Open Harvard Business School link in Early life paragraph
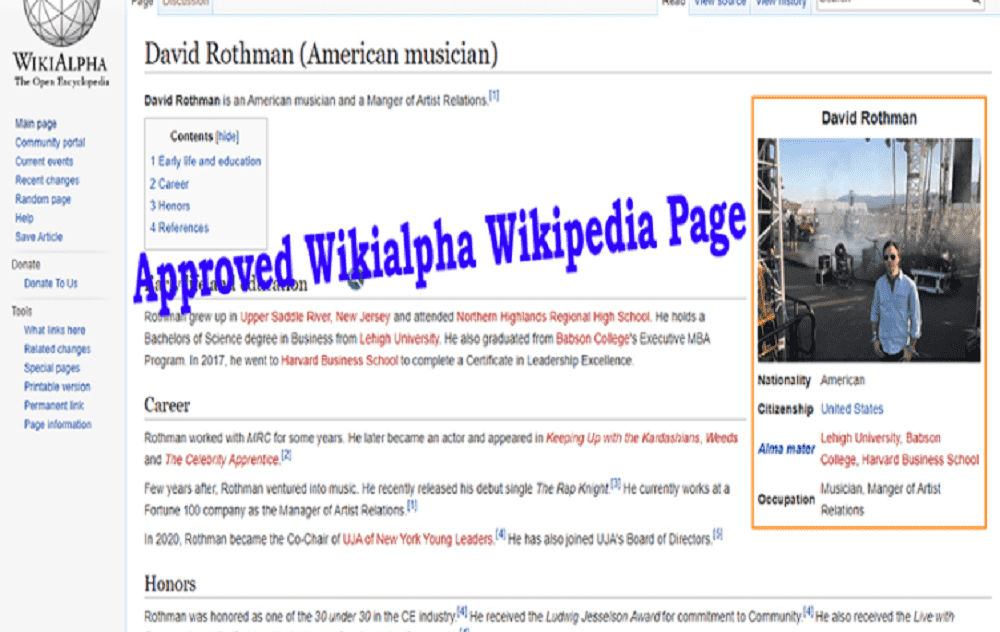Viewport: 1000px width, 632px height. click(x=339, y=360)
